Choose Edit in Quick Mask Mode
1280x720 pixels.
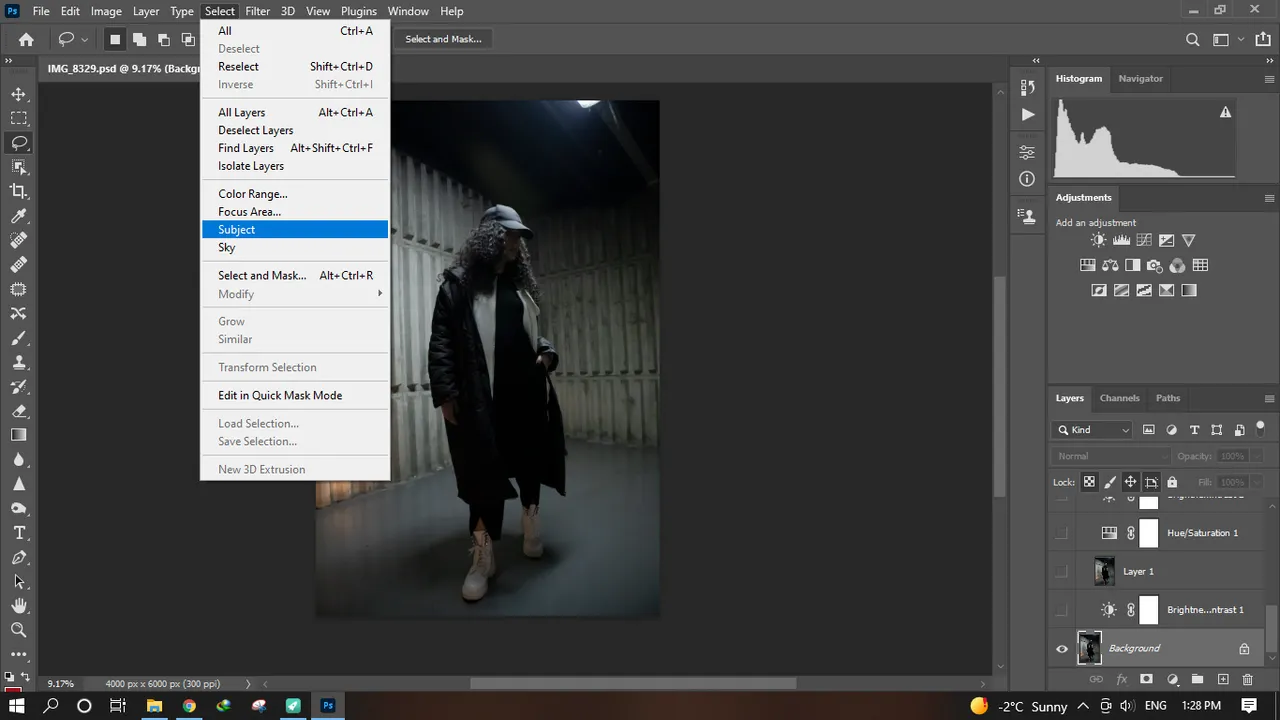coord(295,395)
